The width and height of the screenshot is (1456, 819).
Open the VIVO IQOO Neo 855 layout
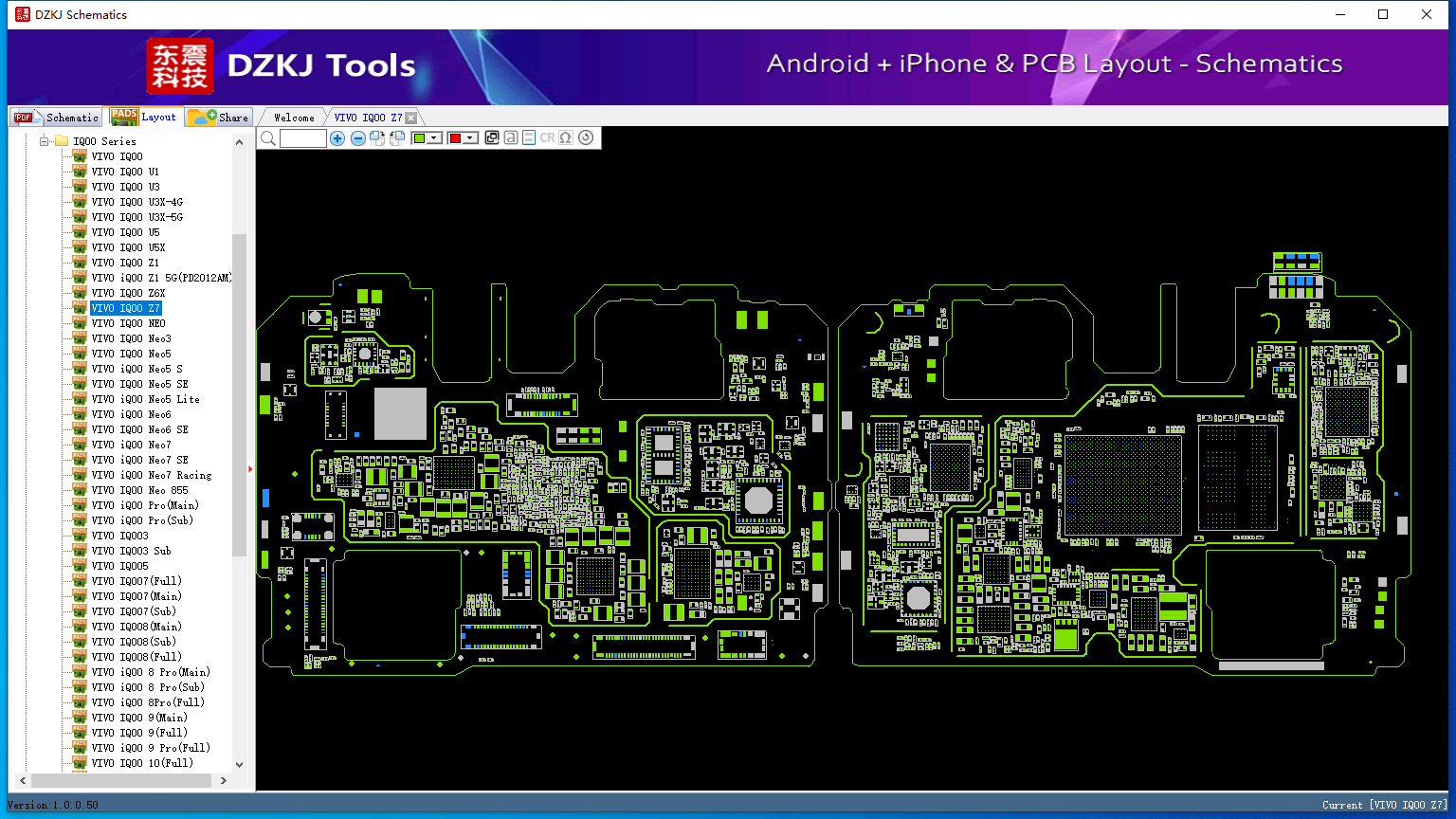click(140, 490)
